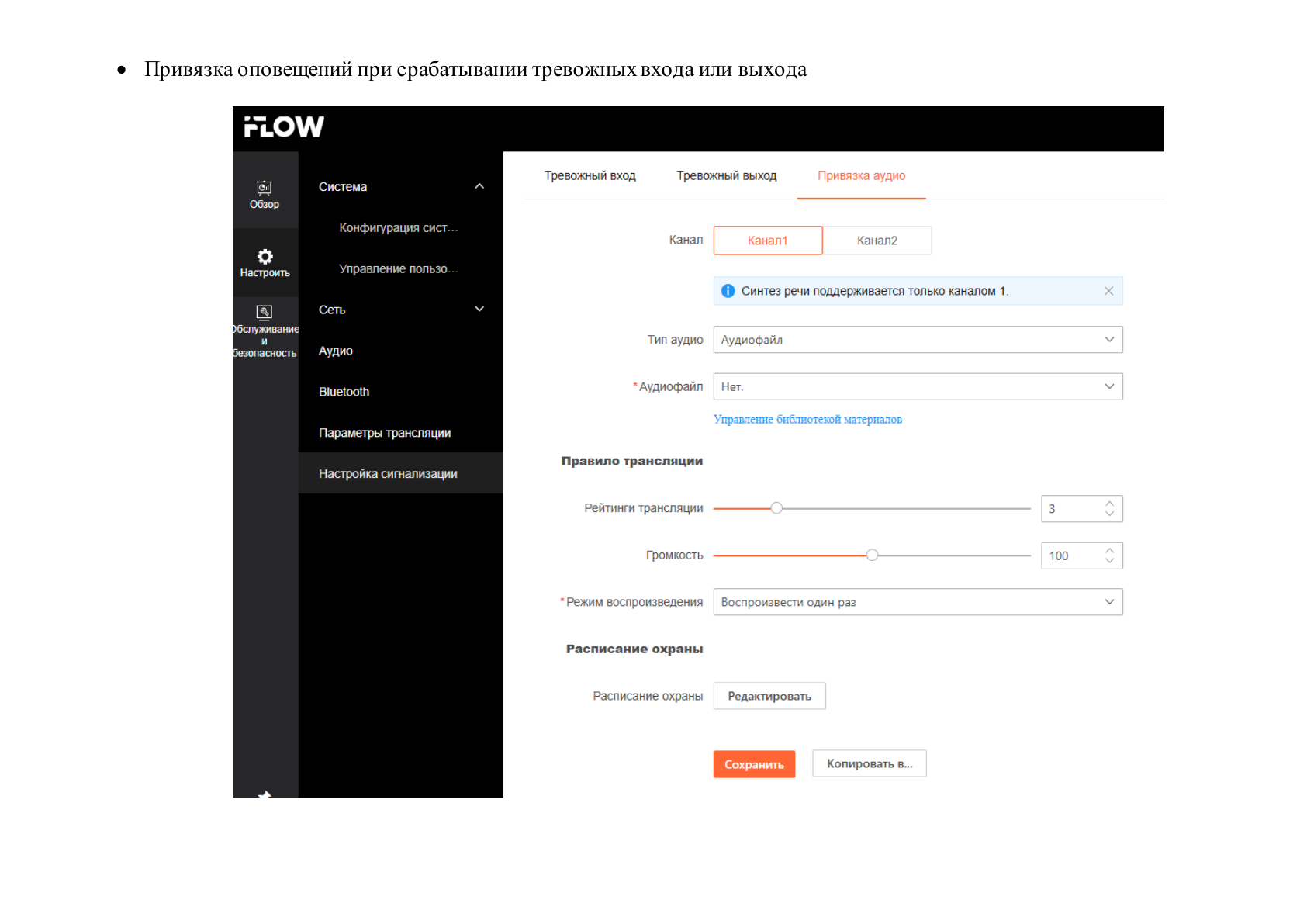Expand the Сеть menu group
The height and width of the screenshot is (924, 1307).
click(x=479, y=309)
